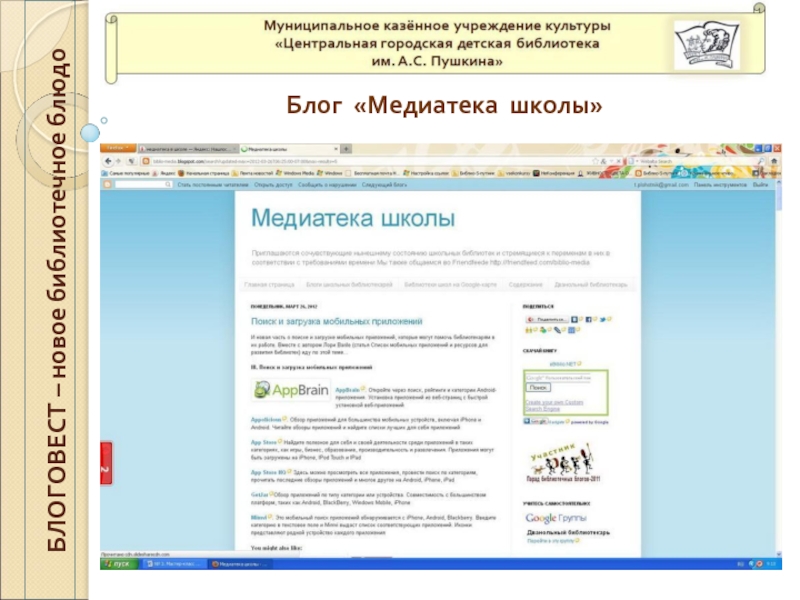800x600 pixels.
Task: Click Сообщить о нарушении link
Action: click(327, 185)
